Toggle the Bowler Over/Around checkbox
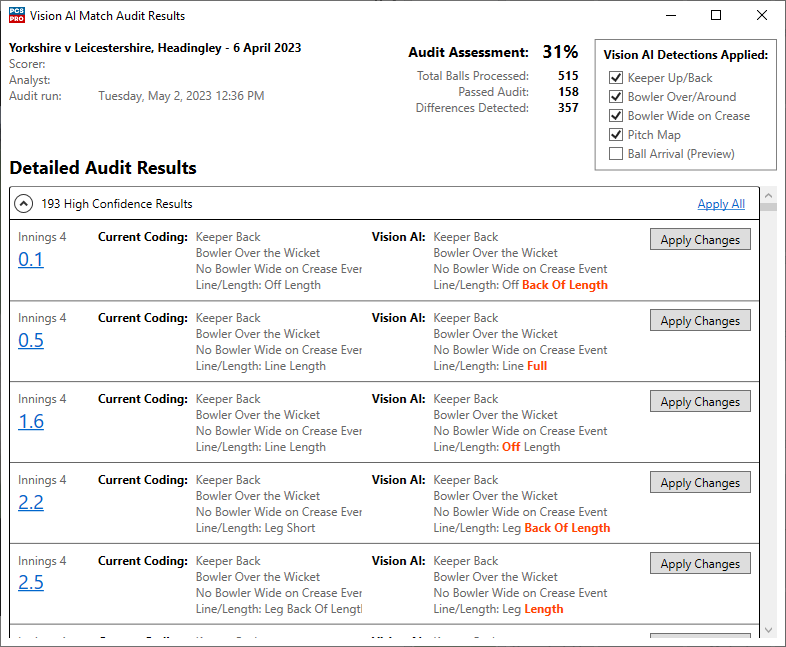 (616, 97)
